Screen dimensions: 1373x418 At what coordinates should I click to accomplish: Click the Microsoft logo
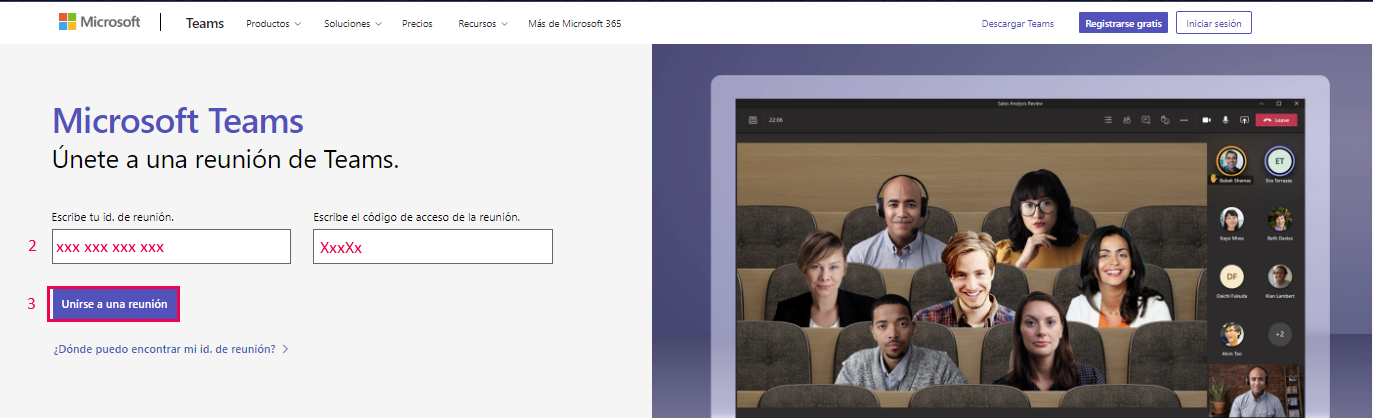tap(99, 22)
